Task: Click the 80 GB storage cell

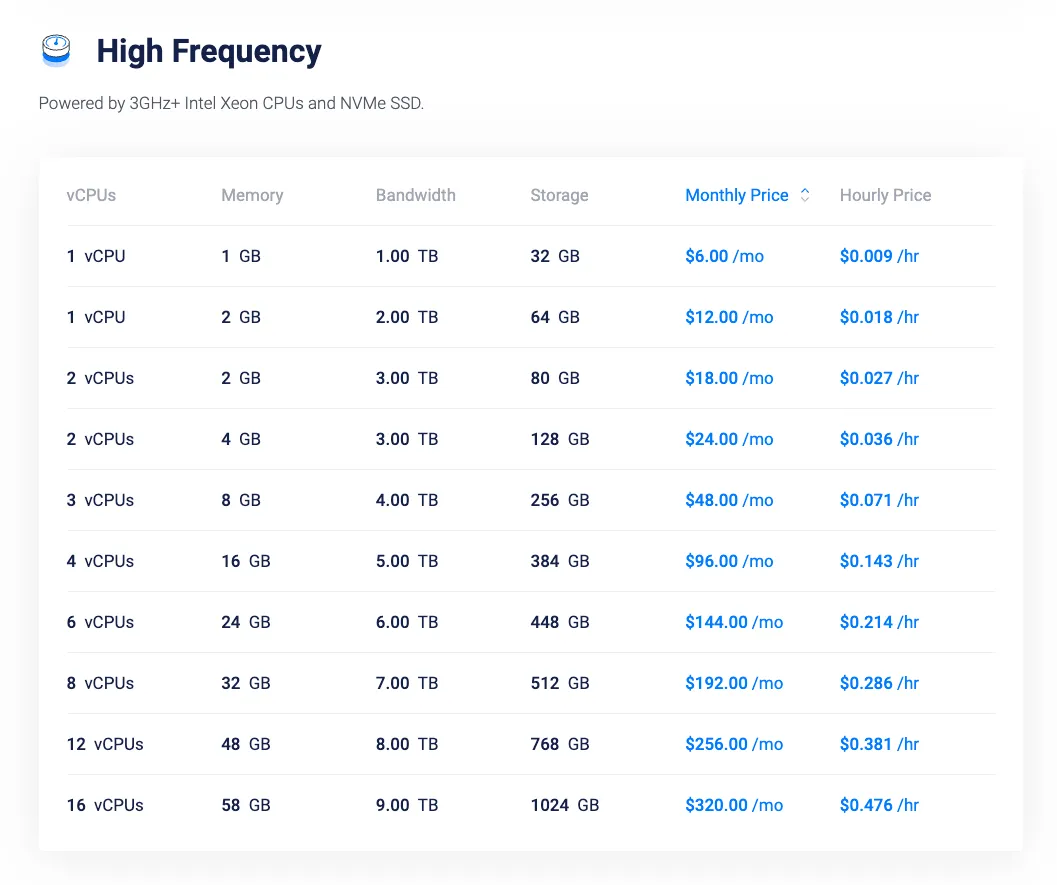Action: (555, 378)
